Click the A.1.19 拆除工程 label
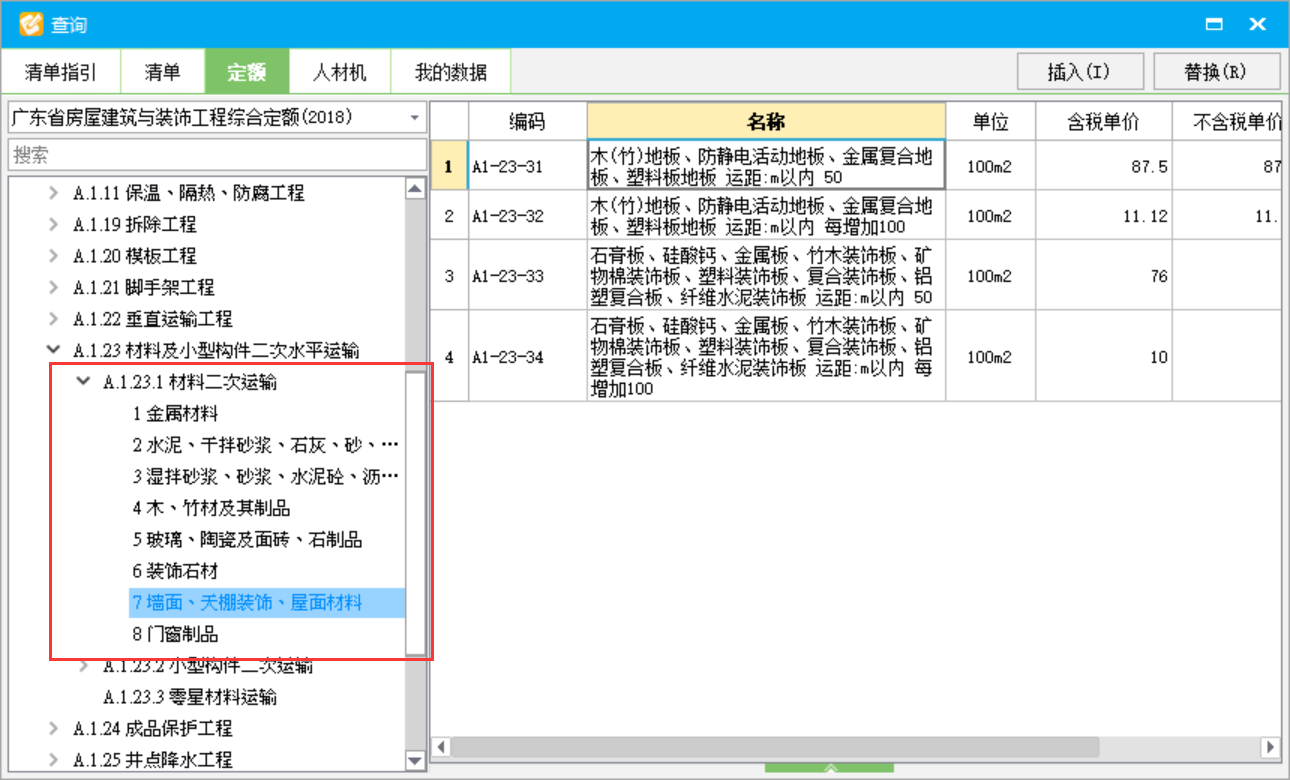The width and height of the screenshot is (1290, 780). click(135, 225)
